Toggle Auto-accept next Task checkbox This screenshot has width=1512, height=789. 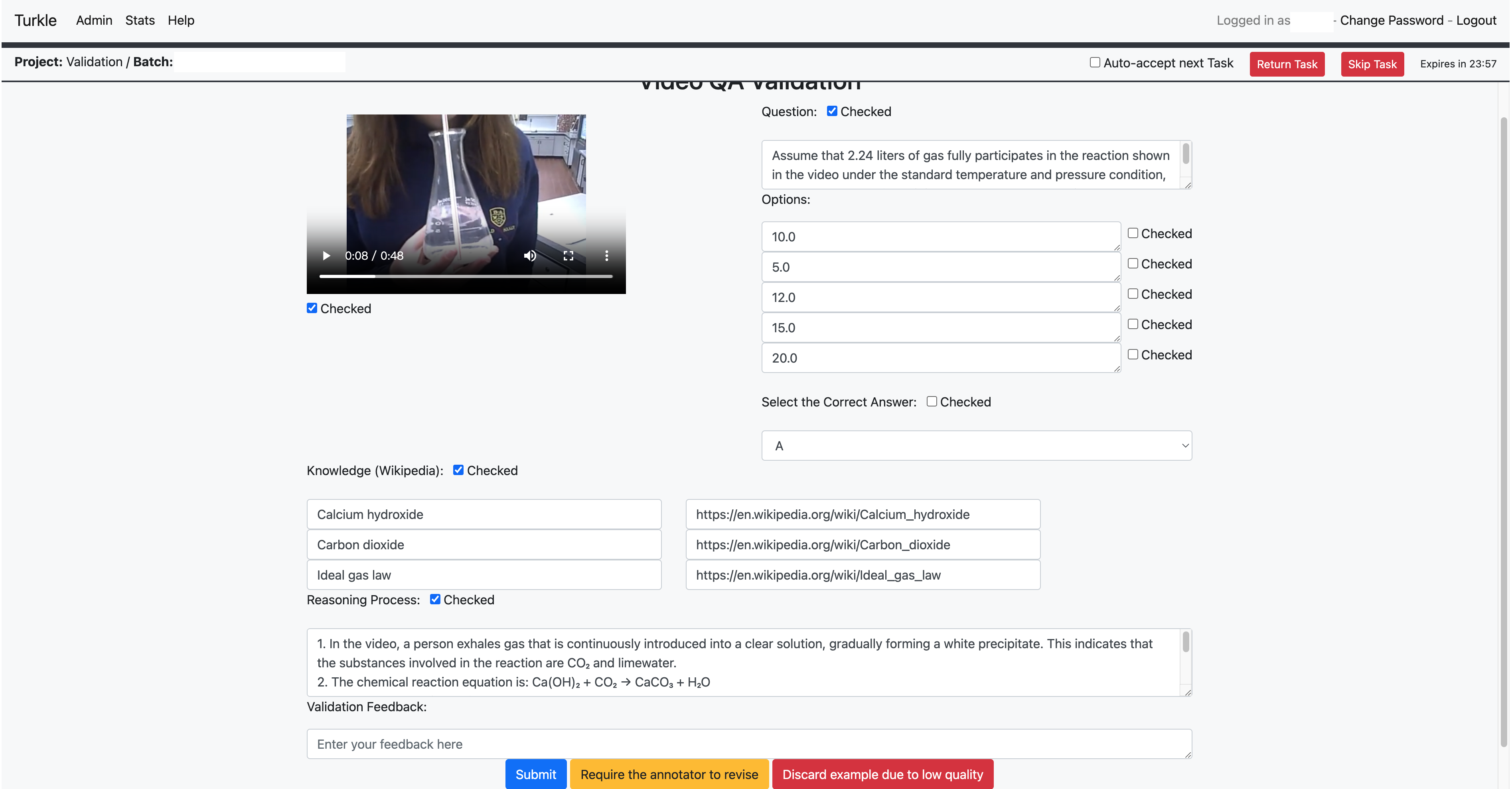point(1095,62)
